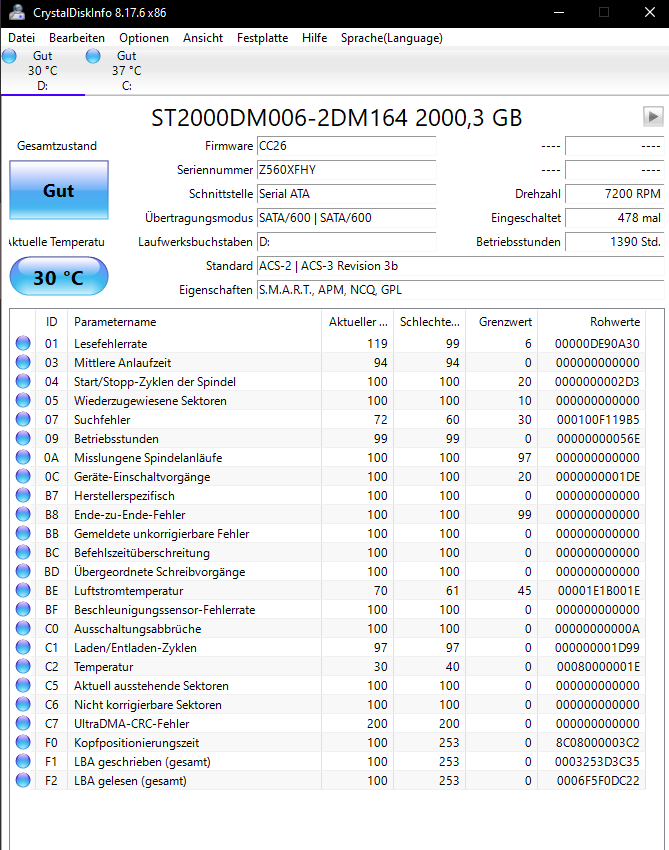Click status circle for Ende-zu-Ende-Fehler
Screen dimensions: 669x850
pyautogui.click(x=23, y=514)
